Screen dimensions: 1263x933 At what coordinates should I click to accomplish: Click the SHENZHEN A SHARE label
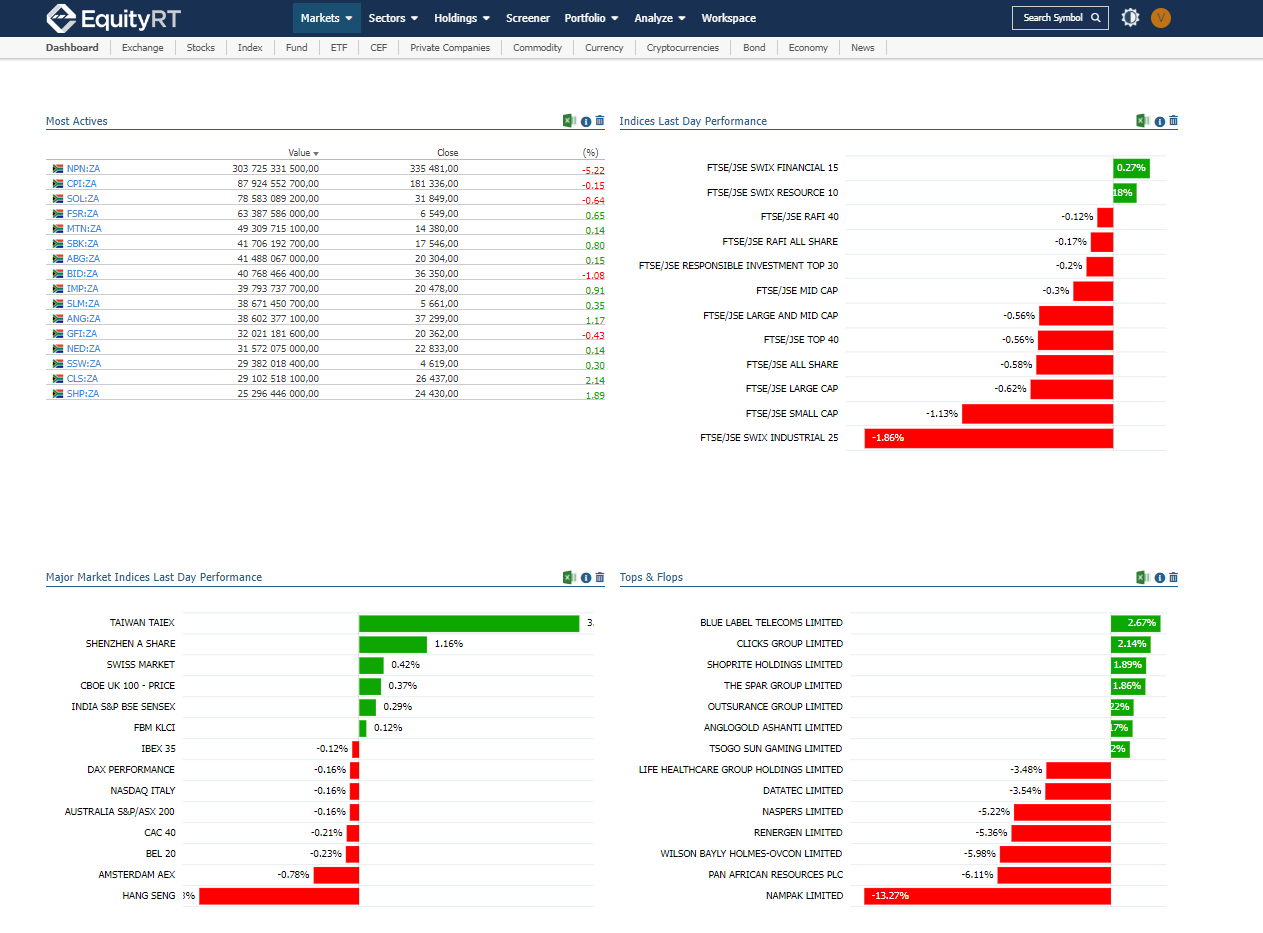[130, 644]
